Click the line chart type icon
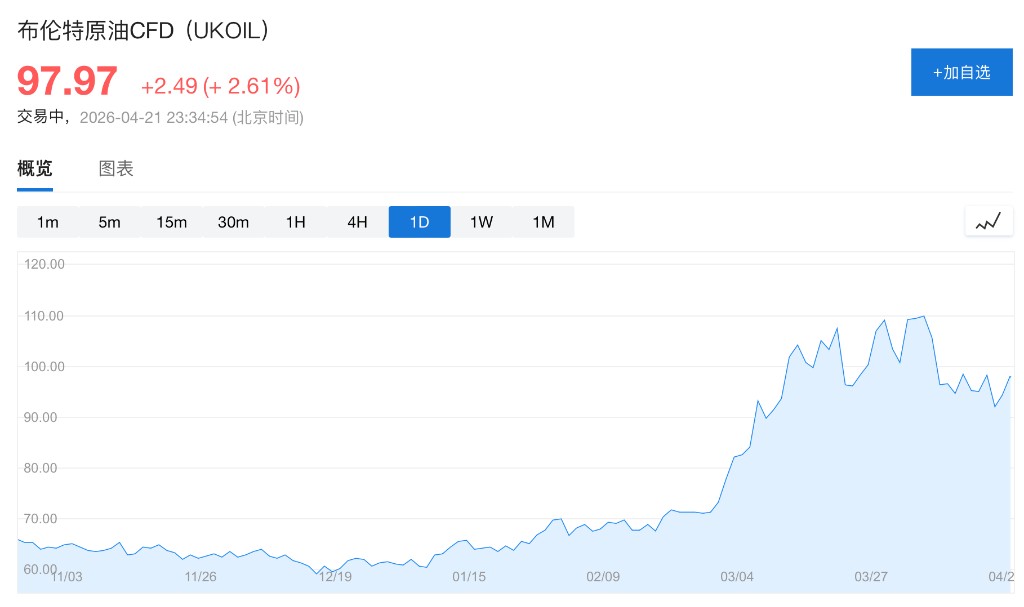Screen dimensions: 1024x607 click(988, 222)
